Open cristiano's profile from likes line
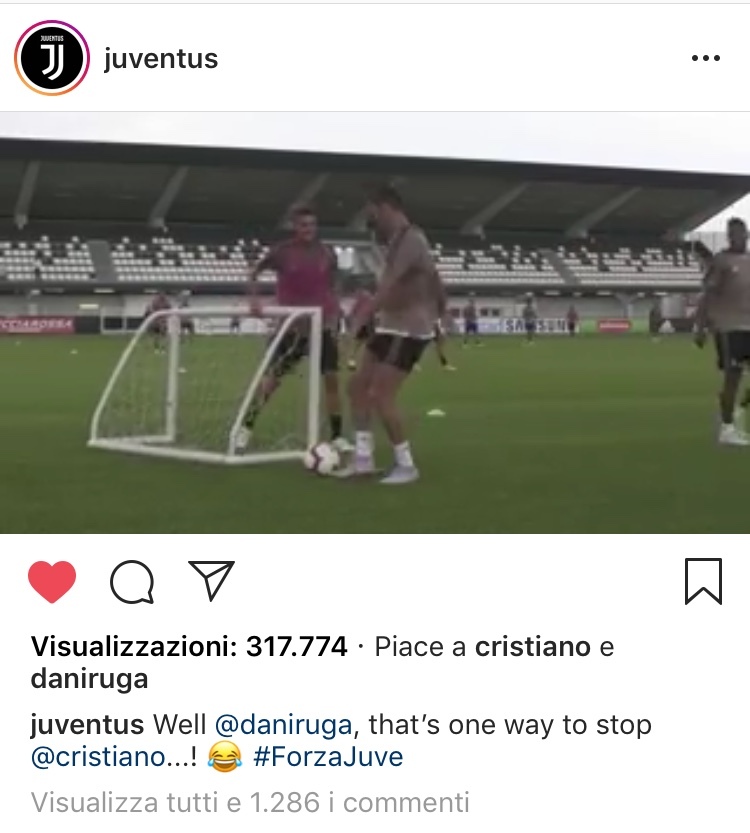750x833 pixels. 533,647
